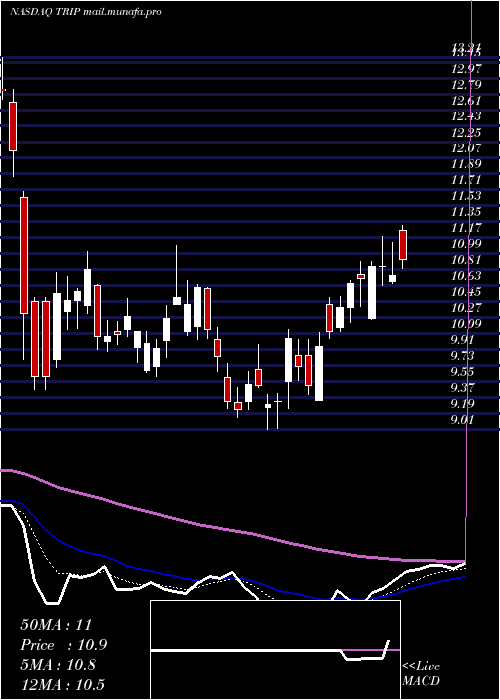Click the 12.25 price axis label
Image resolution: width=500 pixels, height=700 pixels.
(467, 133)
